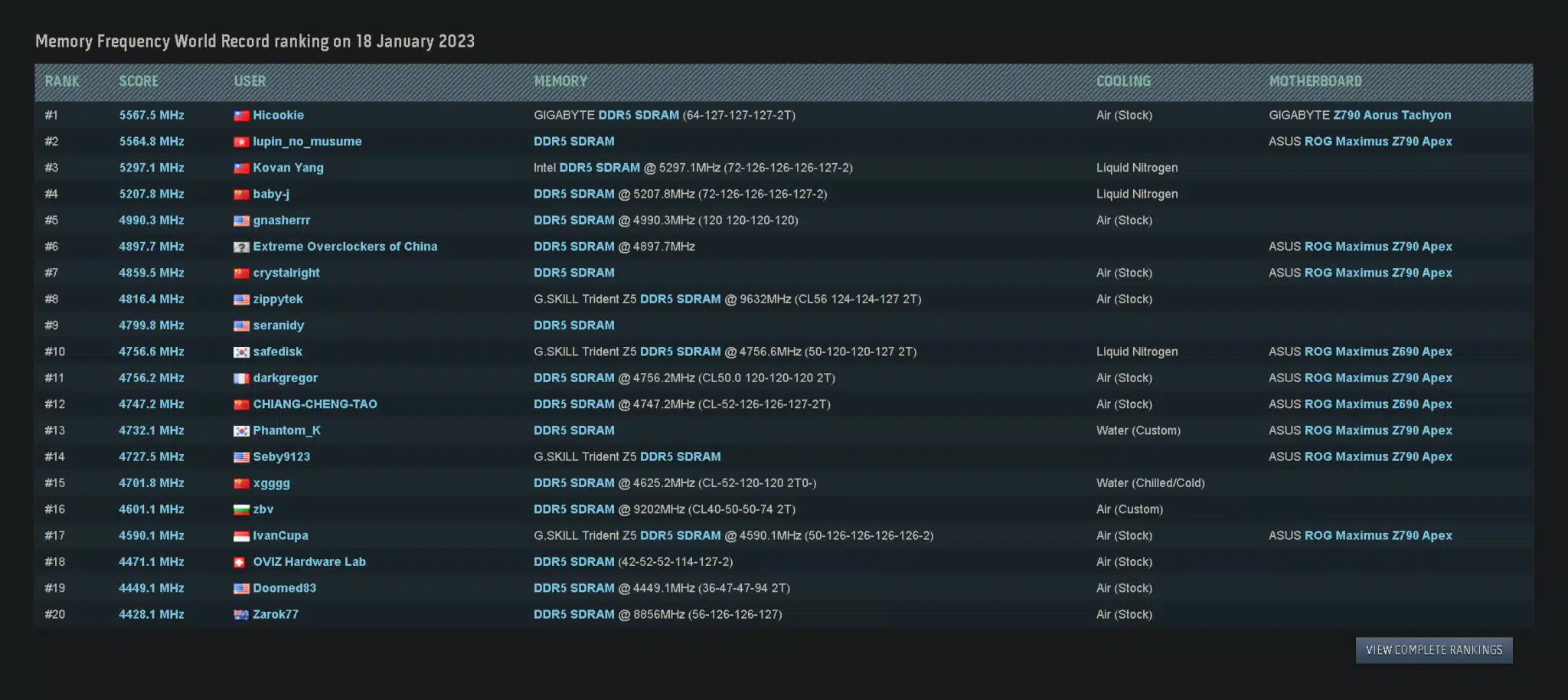The height and width of the screenshot is (700, 1568).
Task: Click the flag icon next to xgggg
Action: point(241,483)
